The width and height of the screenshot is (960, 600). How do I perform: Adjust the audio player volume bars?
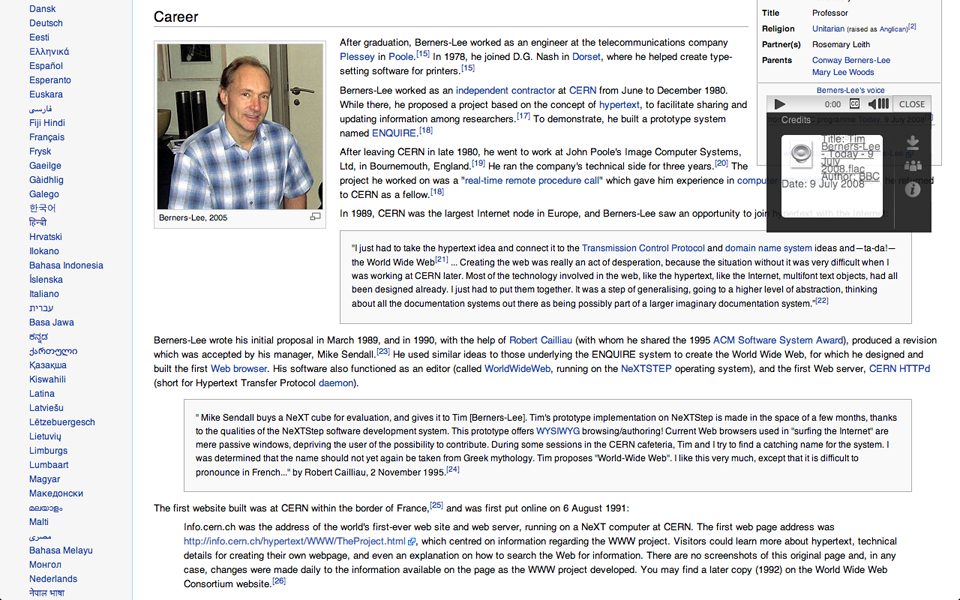883,104
